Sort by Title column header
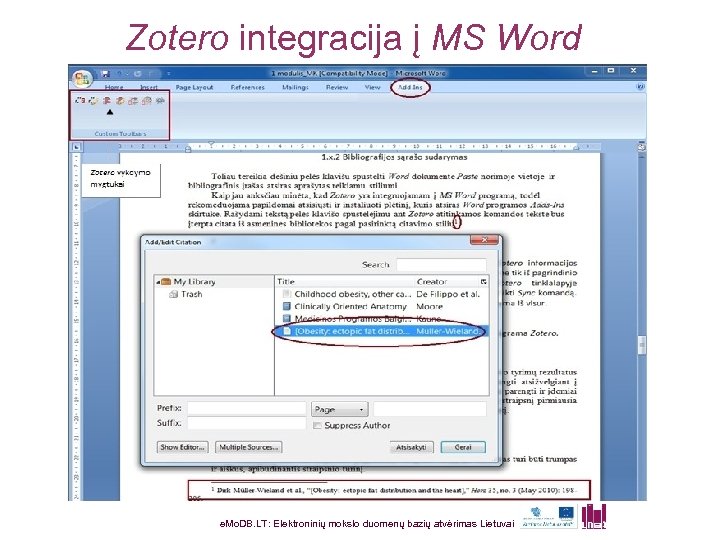720x540 pixels. (344, 281)
